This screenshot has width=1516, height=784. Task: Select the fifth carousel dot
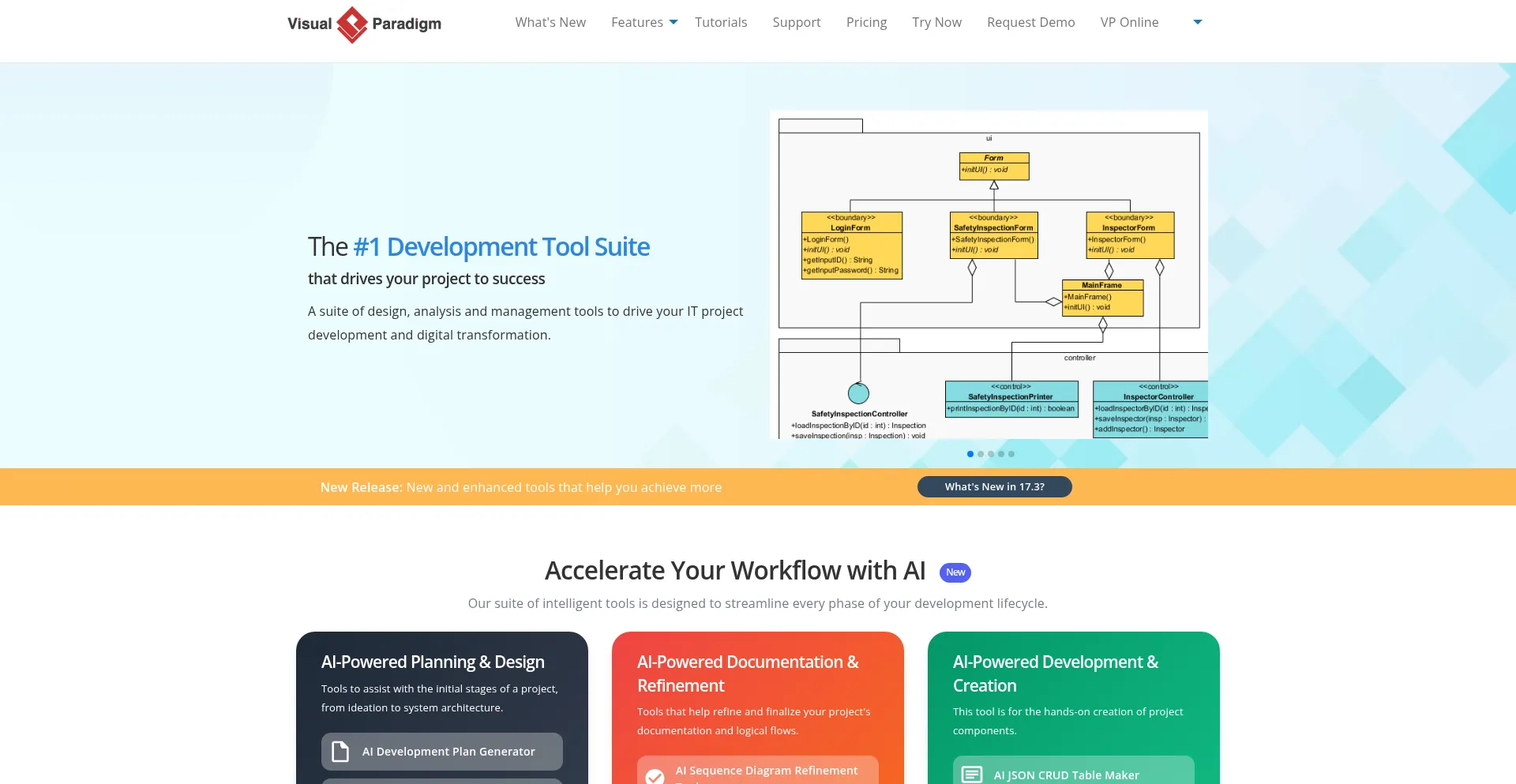(x=1011, y=454)
